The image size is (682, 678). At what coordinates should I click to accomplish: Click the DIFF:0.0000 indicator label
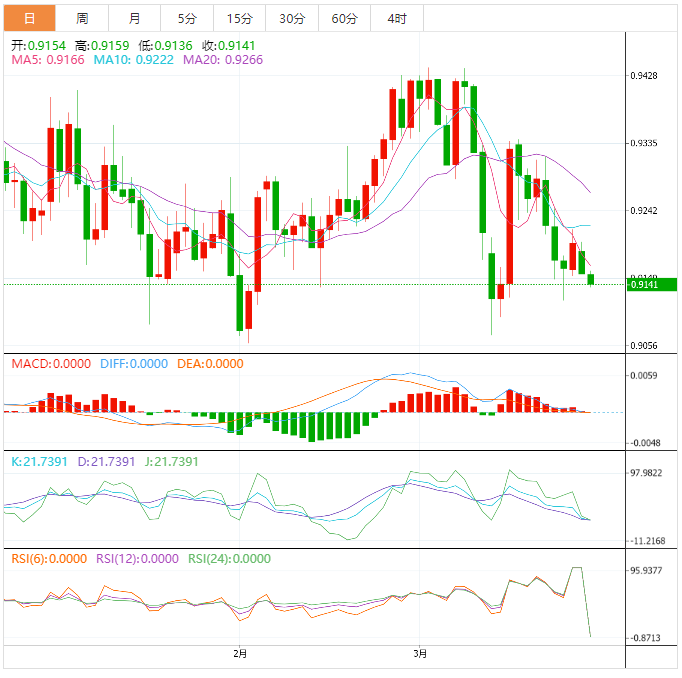pos(134,364)
